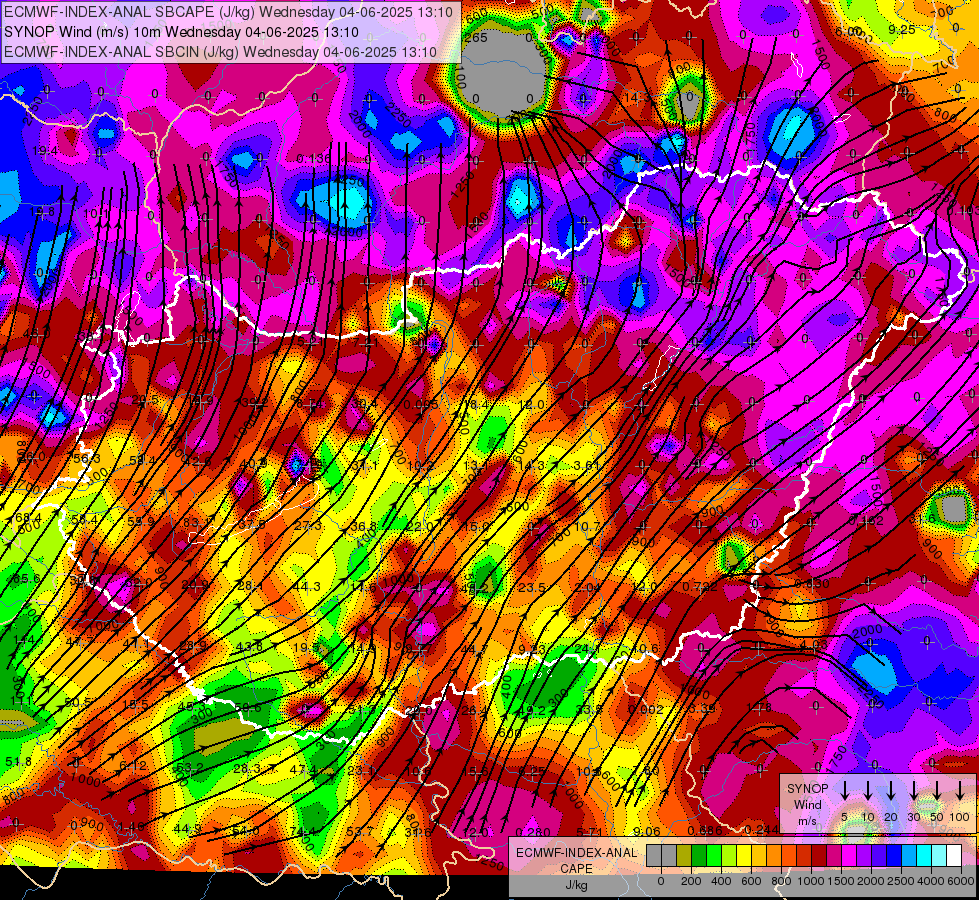Select the SBCIN title line at top
Screen dimensions: 979x900
click(220, 52)
